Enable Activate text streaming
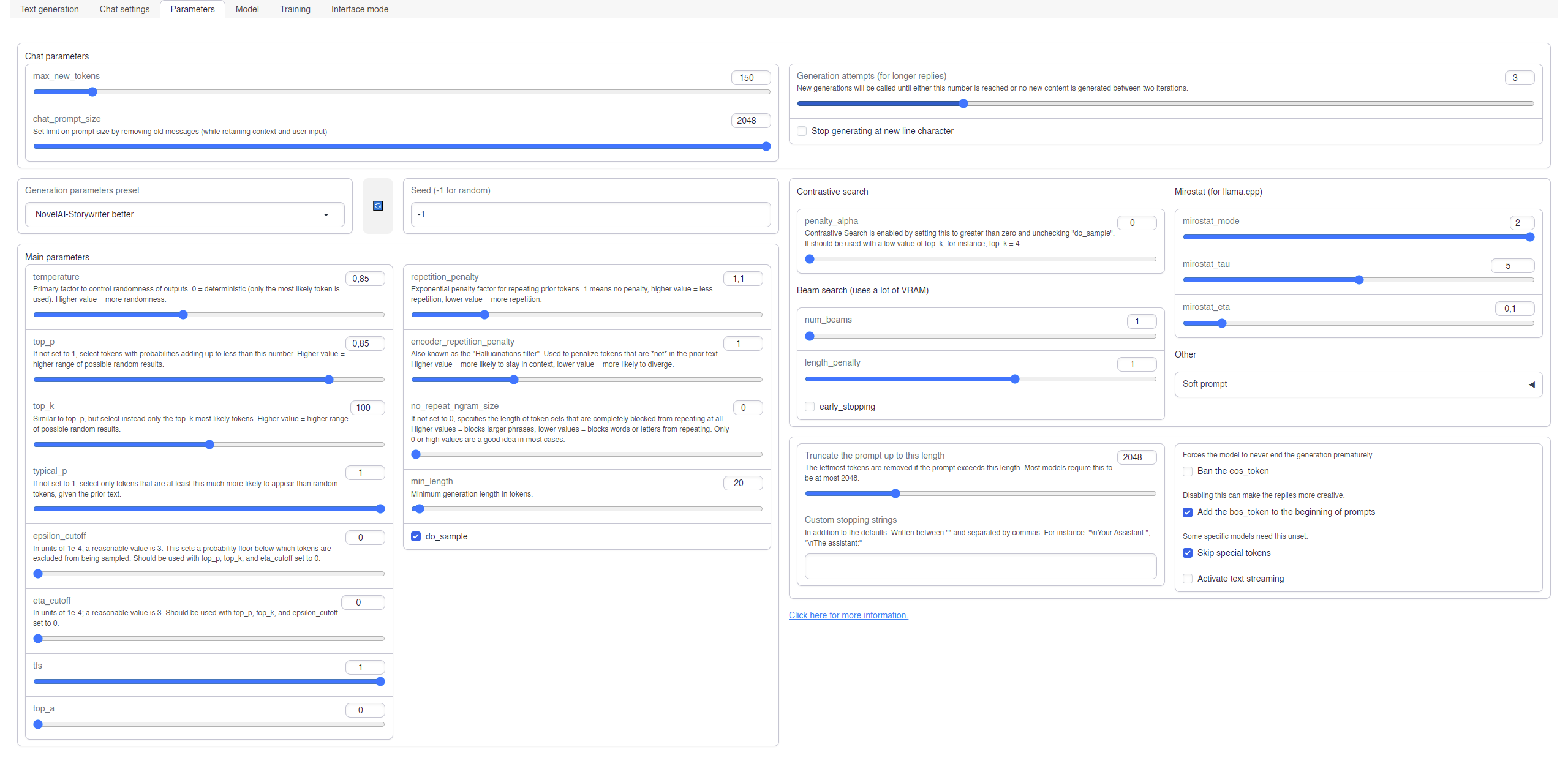Image resolution: width=1568 pixels, height=769 pixels. point(1188,579)
